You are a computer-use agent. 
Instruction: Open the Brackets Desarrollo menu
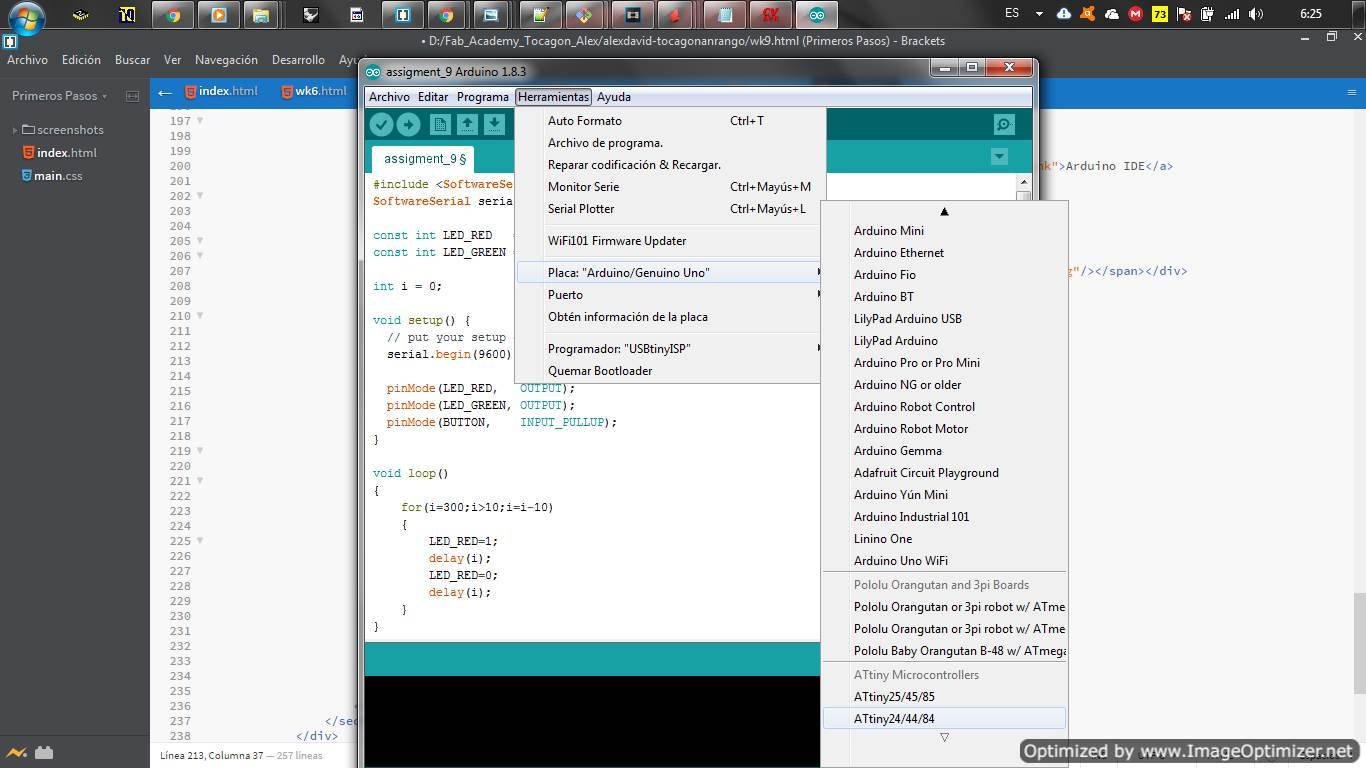point(298,60)
